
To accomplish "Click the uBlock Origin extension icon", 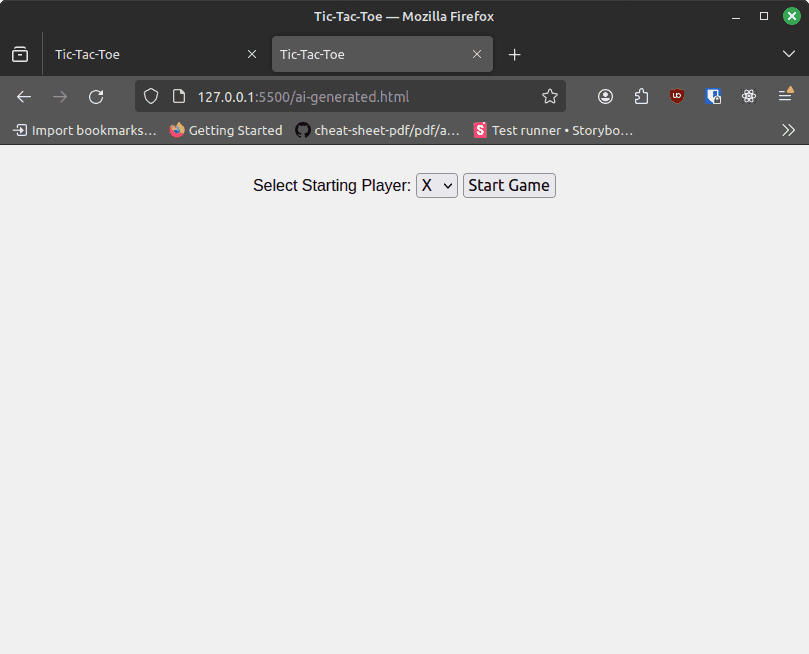I will (x=677, y=97).
